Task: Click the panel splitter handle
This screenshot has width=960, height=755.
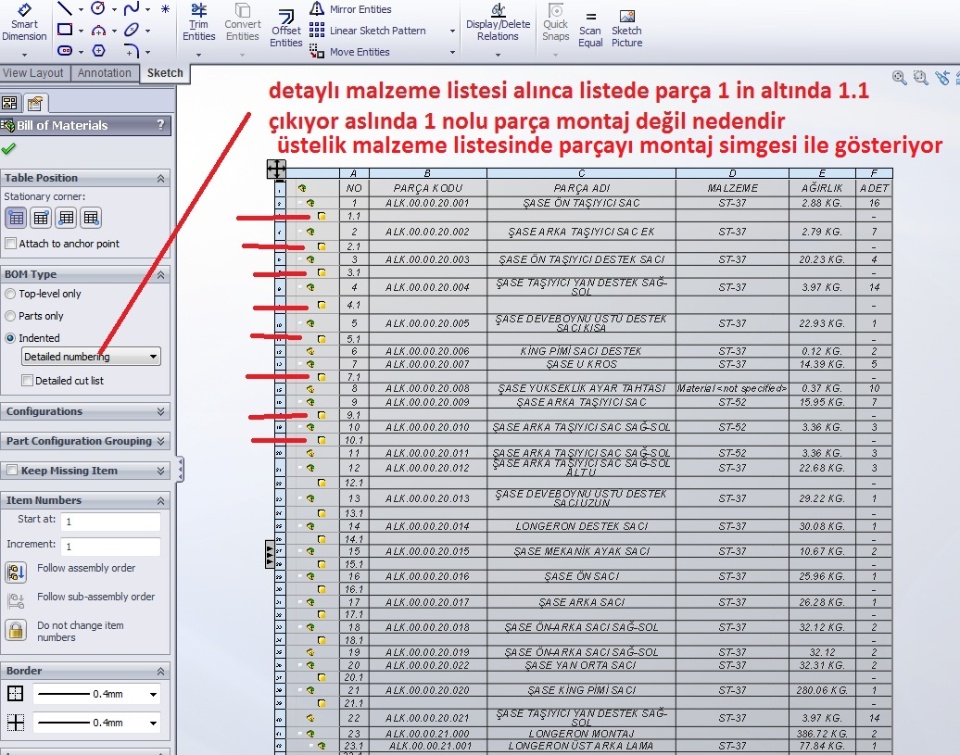Action: (x=180, y=469)
